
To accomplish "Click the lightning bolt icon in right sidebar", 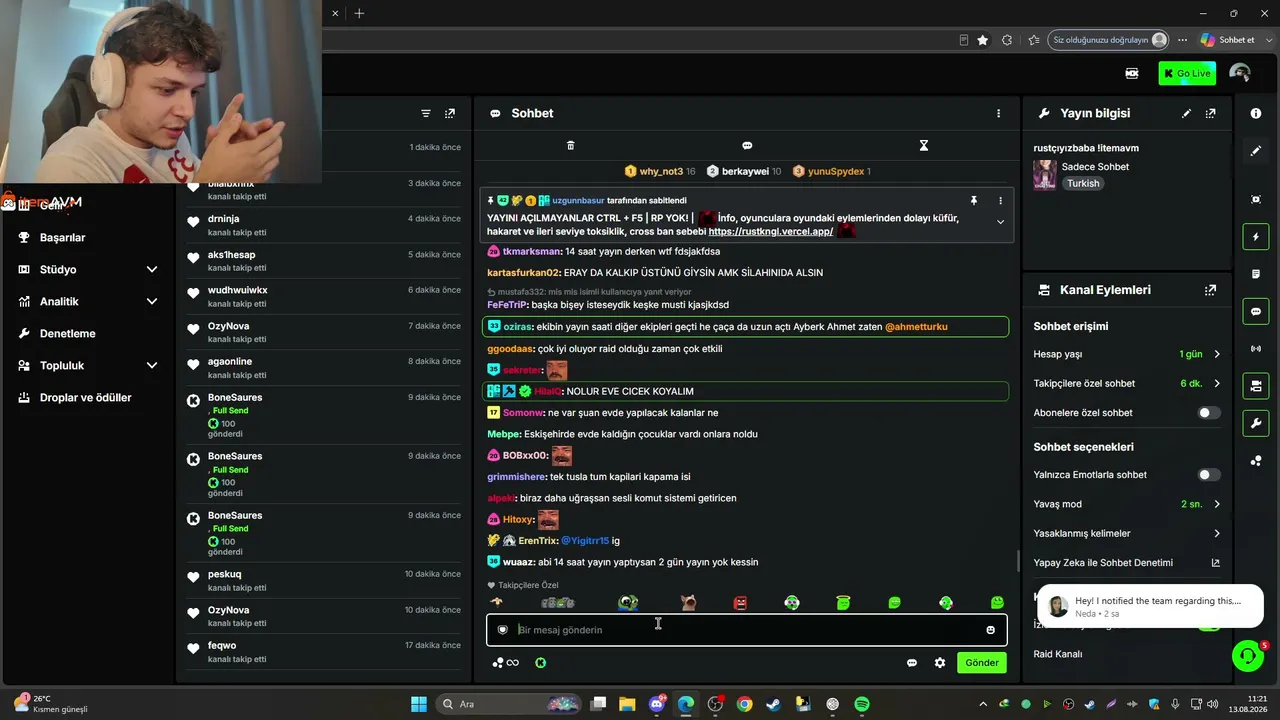I will coord(1256,237).
